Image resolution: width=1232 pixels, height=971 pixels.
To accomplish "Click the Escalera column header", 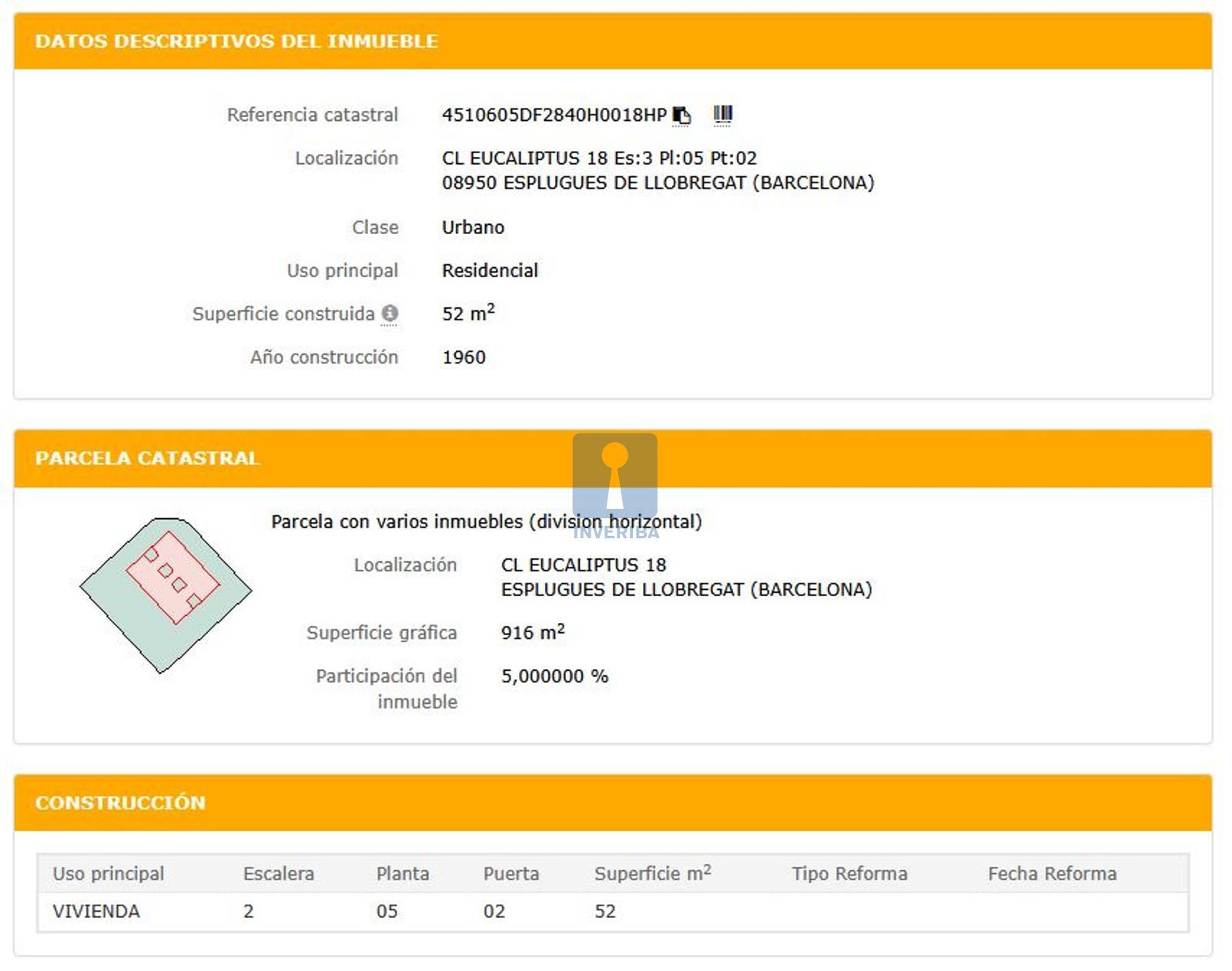I will click(278, 874).
